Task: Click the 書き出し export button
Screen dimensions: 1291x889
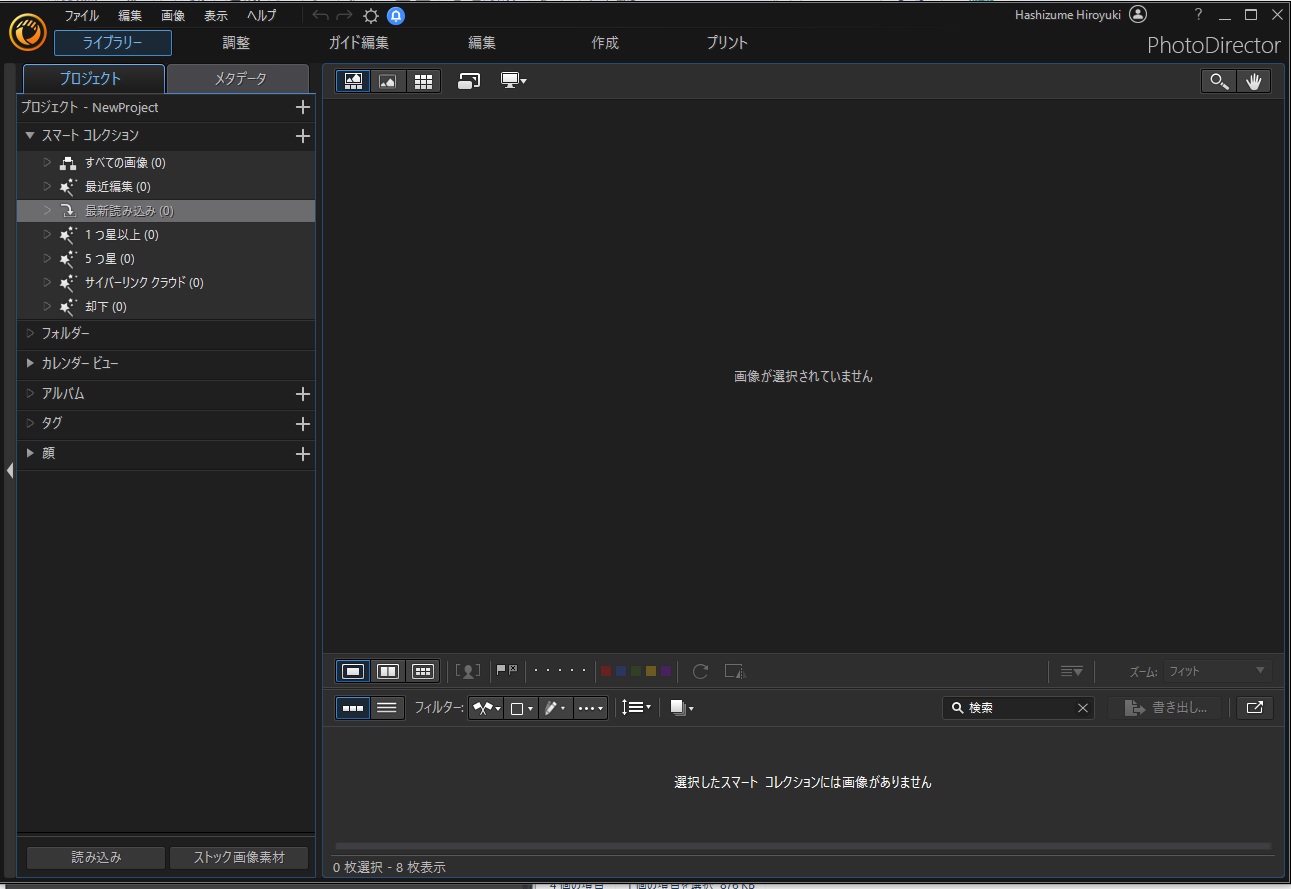Action: click(1165, 708)
